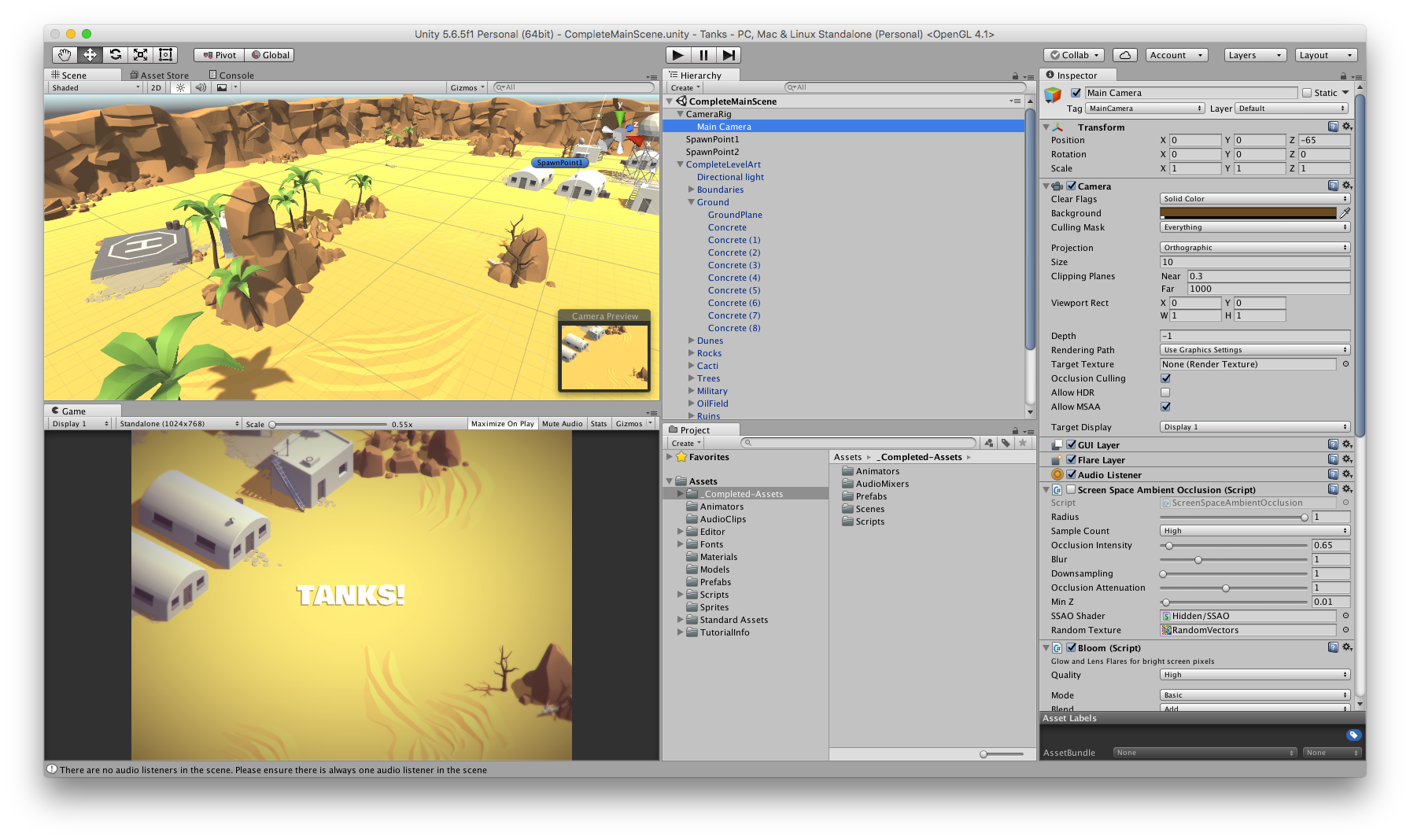
Task: Expand the Dunes hierarchy item
Action: (691, 341)
